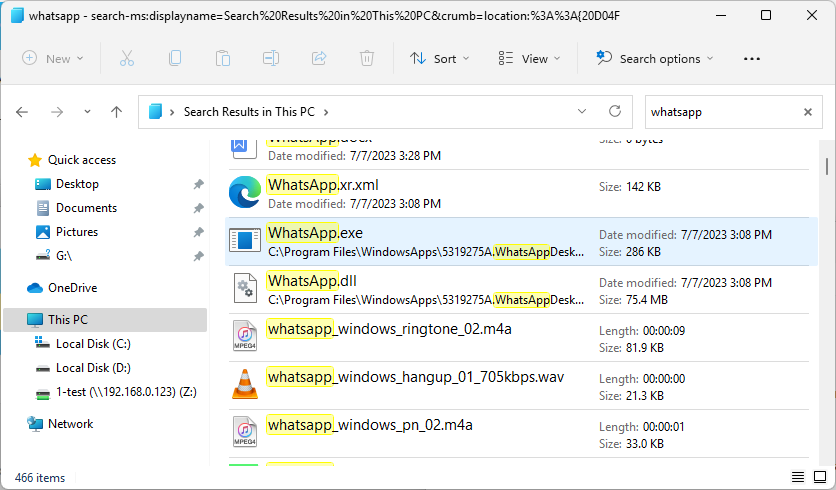Screen dimensions: 836x490
Task: Click the Copy icon in toolbar
Action: click(175, 58)
